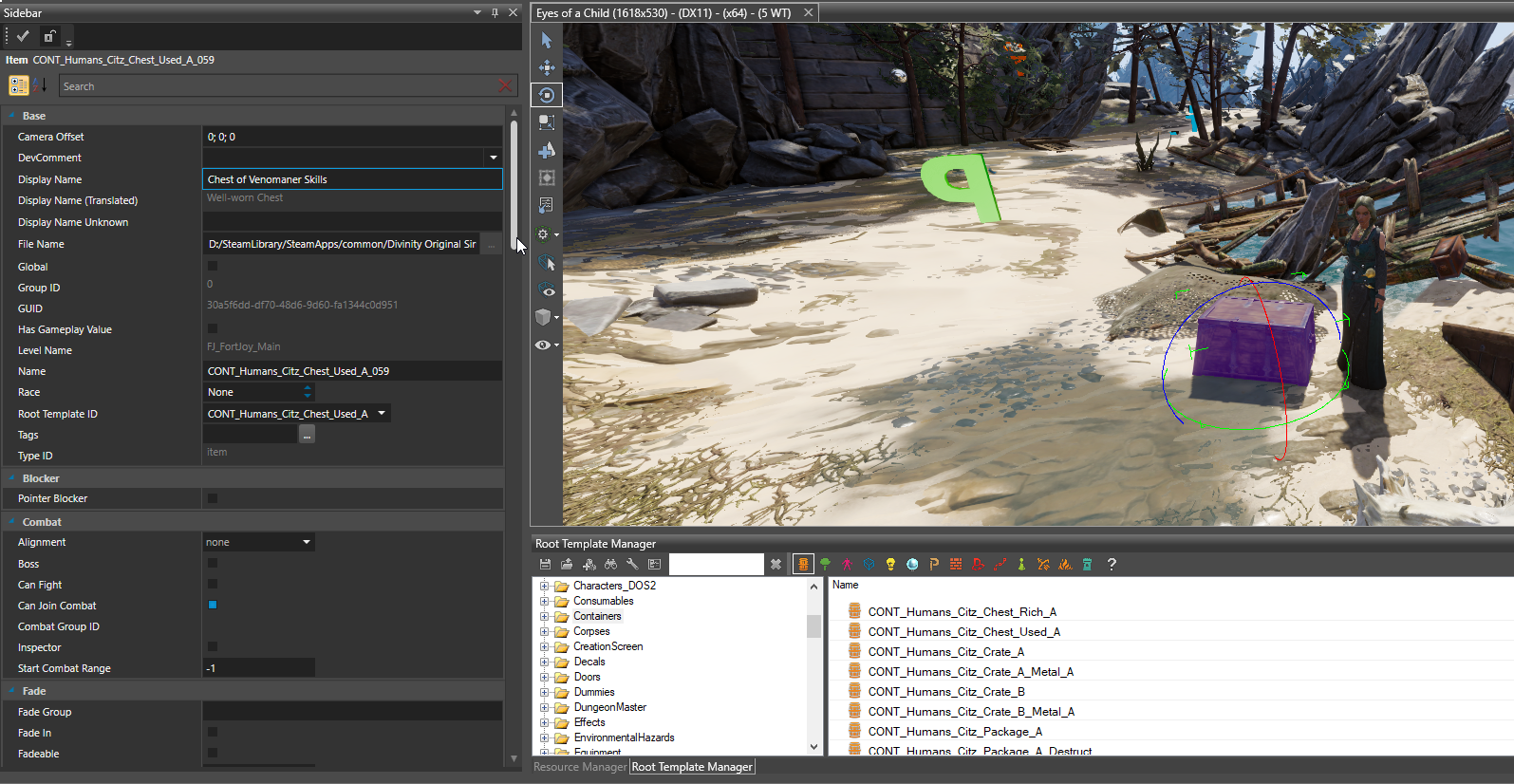This screenshot has height=784, width=1514.
Task: Select the green trash bin filter icon
Action: tap(1087, 564)
